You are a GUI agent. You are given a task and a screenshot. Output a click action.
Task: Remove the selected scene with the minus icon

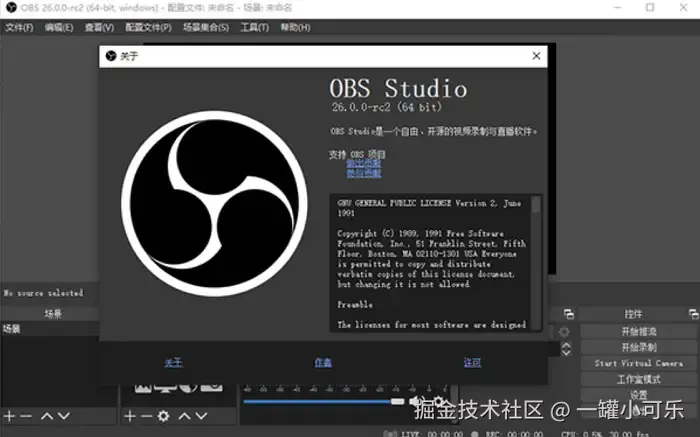pos(26,416)
